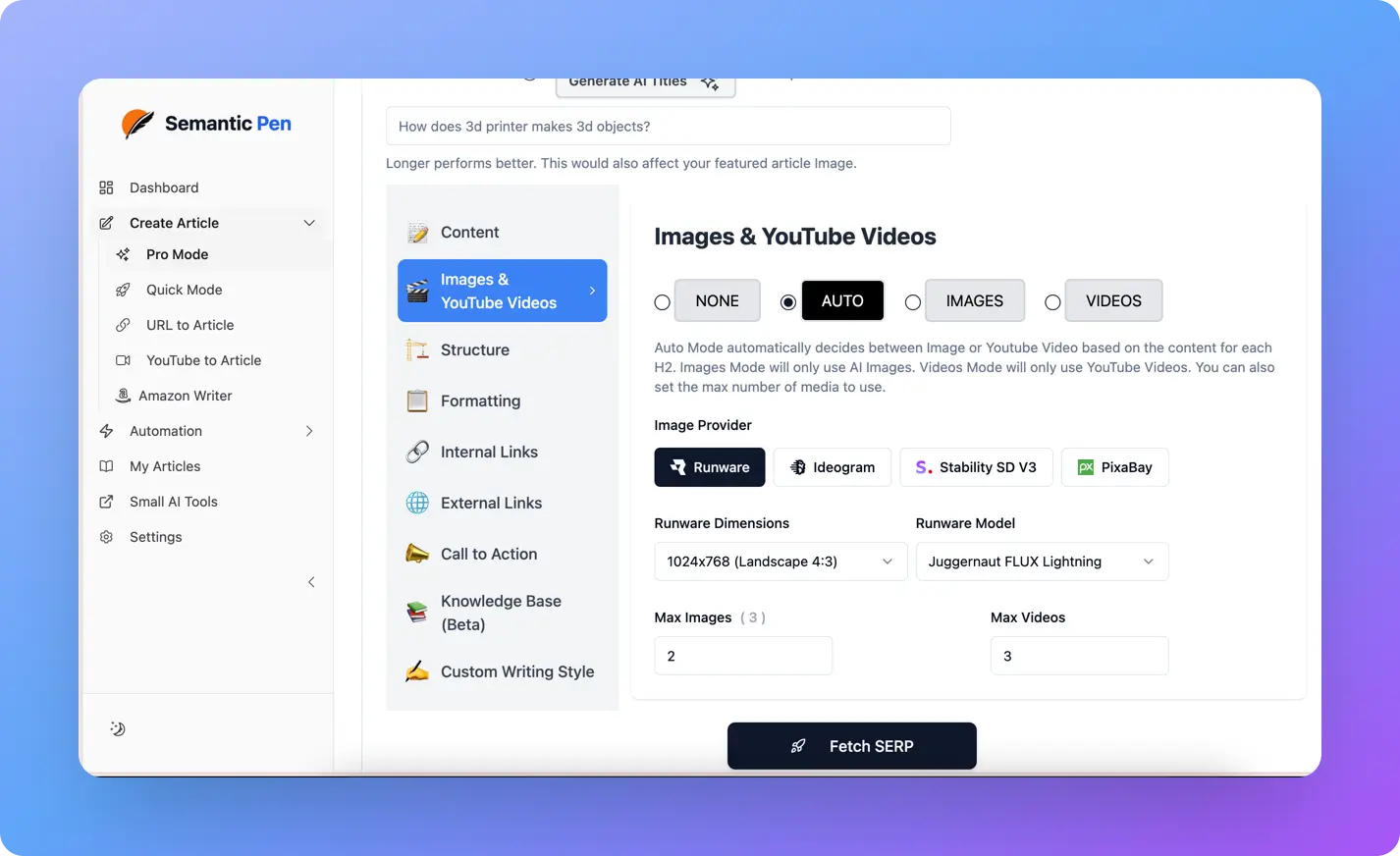Click the Settings gear icon
Image resolution: width=1400 pixels, height=856 pixels.
pyautogui.click(x=107, y=537)
